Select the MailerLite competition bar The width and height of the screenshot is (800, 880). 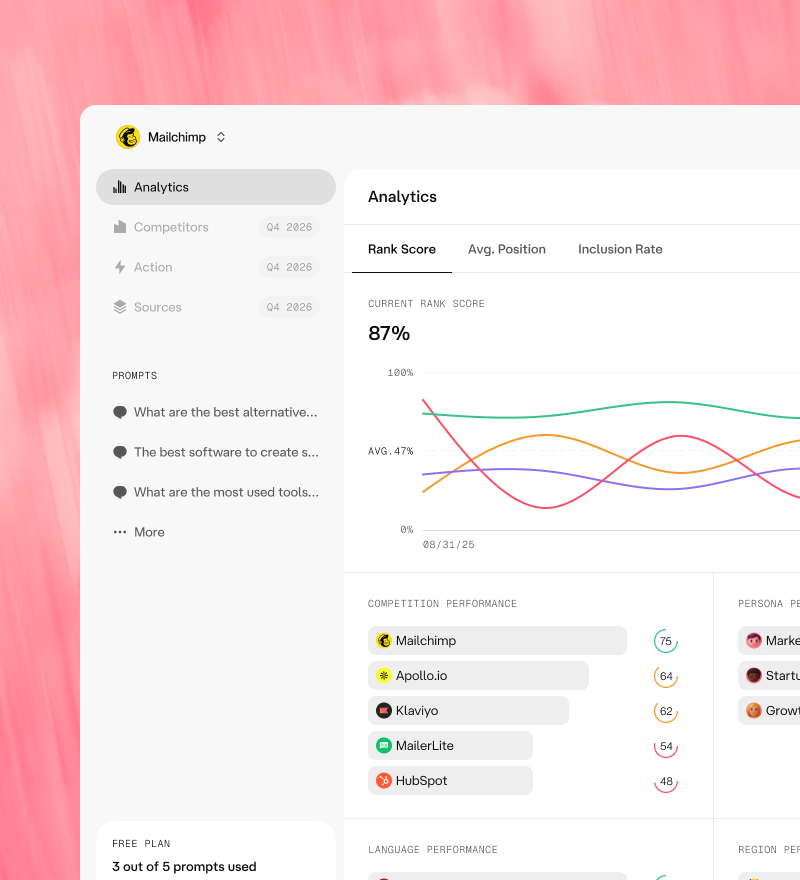(450, 745)
